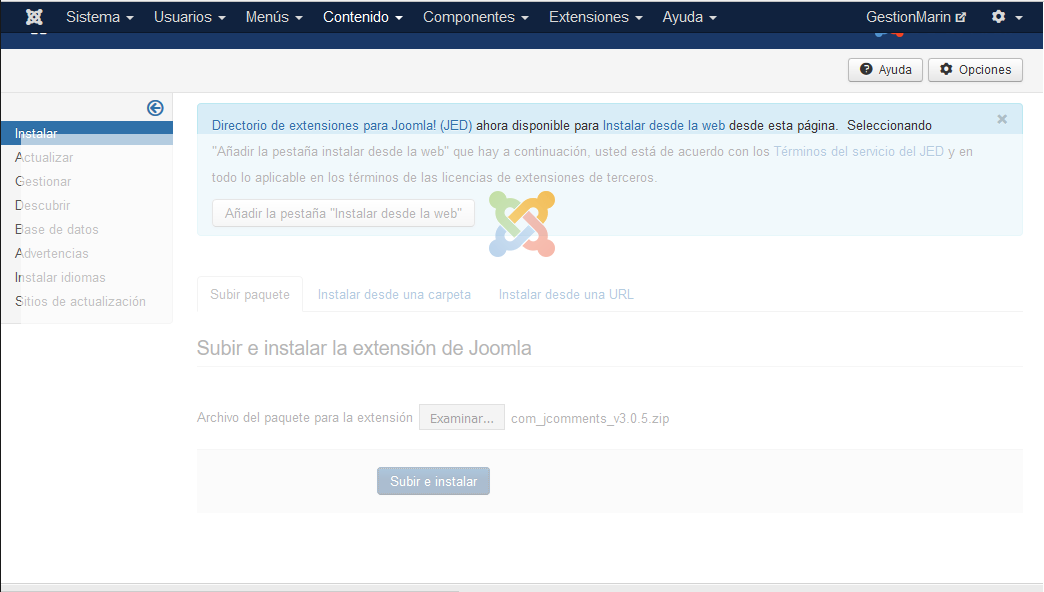Open Base de datos sidebar link
The image size is (1044, 592).
pyautogui.click(x=56, y=229)
